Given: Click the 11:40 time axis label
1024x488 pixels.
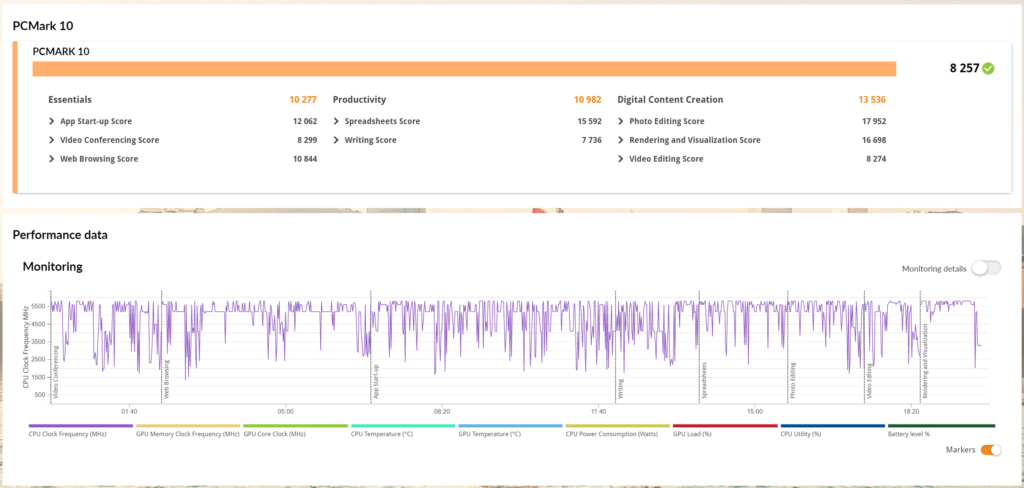Looking at the screenshot, I should 598,412.
